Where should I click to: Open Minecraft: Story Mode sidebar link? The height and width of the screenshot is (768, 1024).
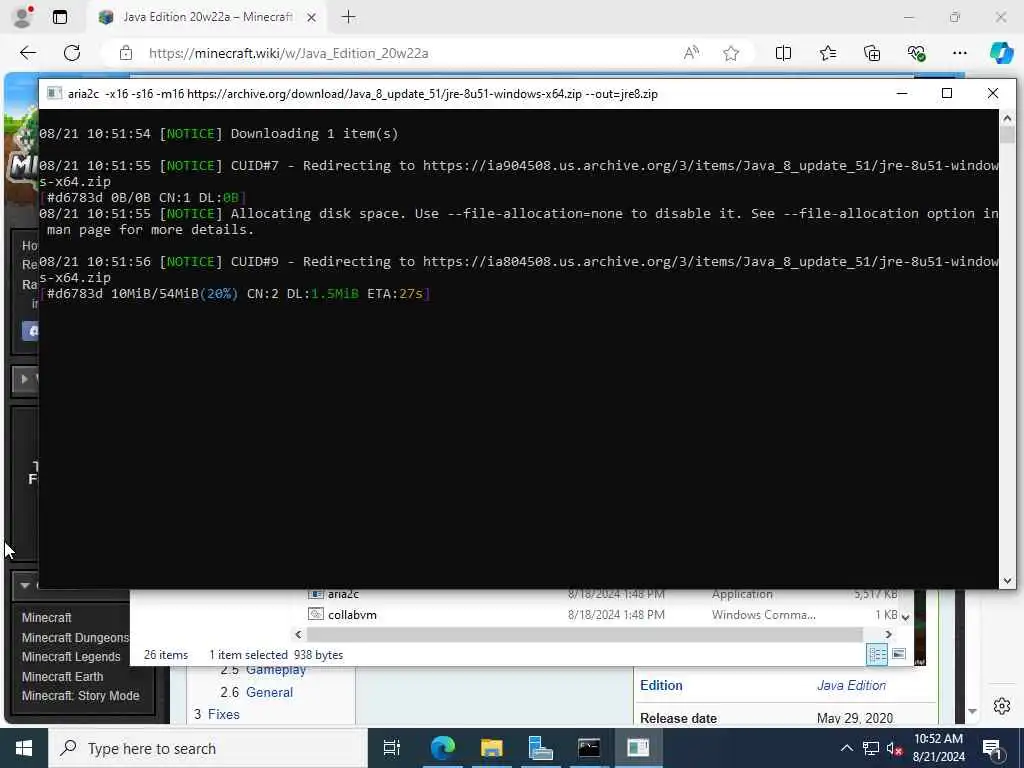tap(80, 696)
